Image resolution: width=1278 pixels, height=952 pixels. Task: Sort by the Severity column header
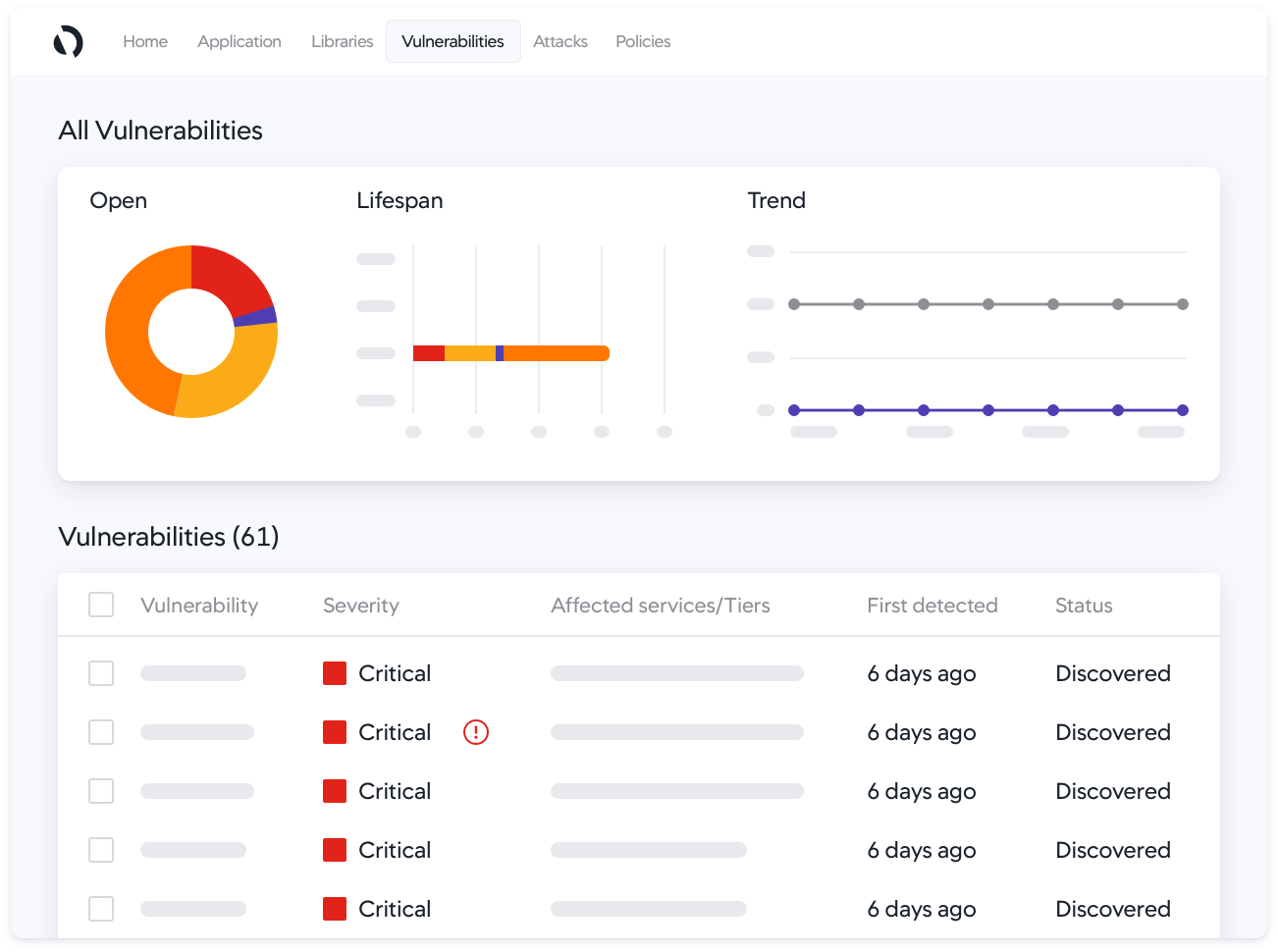coord(361,606)
